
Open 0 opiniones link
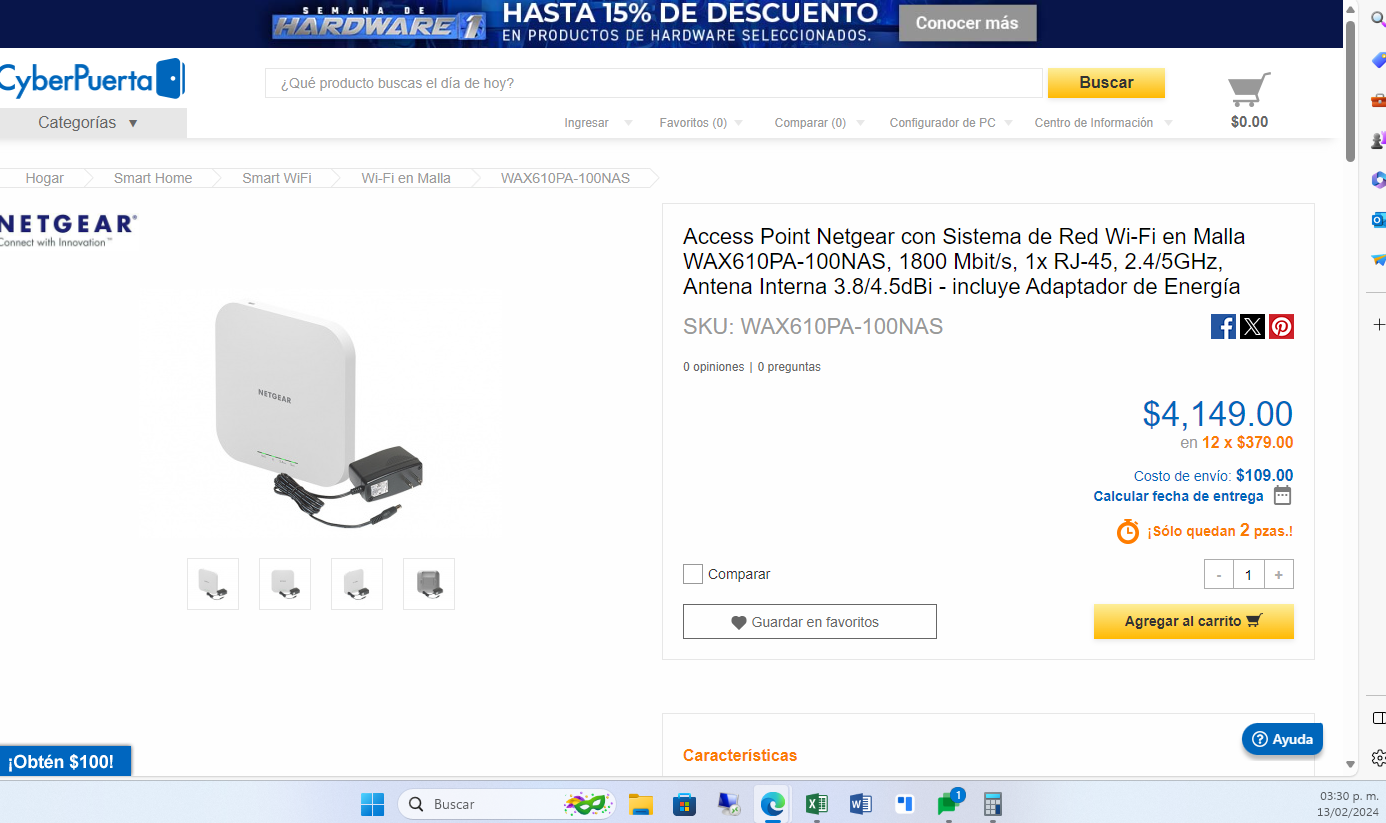(714, 367)
